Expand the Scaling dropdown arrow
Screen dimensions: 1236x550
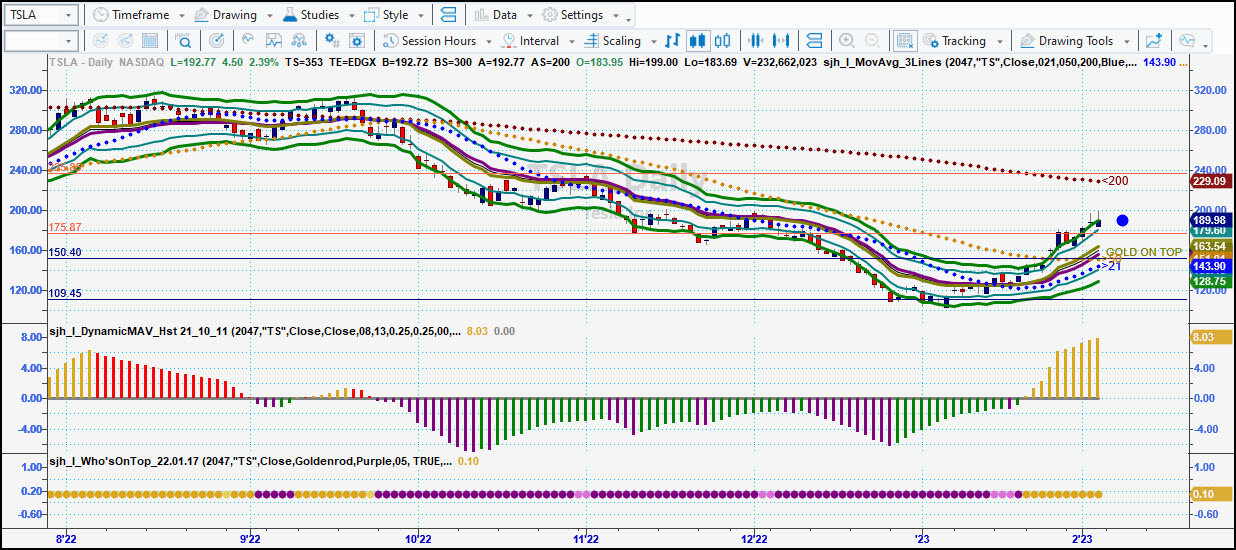pos(653,42)
